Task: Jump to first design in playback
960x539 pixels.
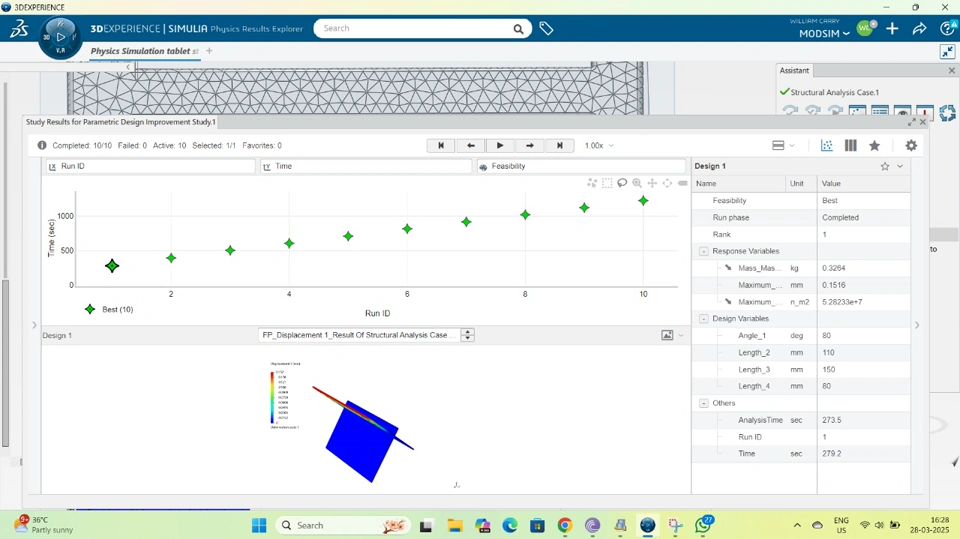Action: coord(441,145)
